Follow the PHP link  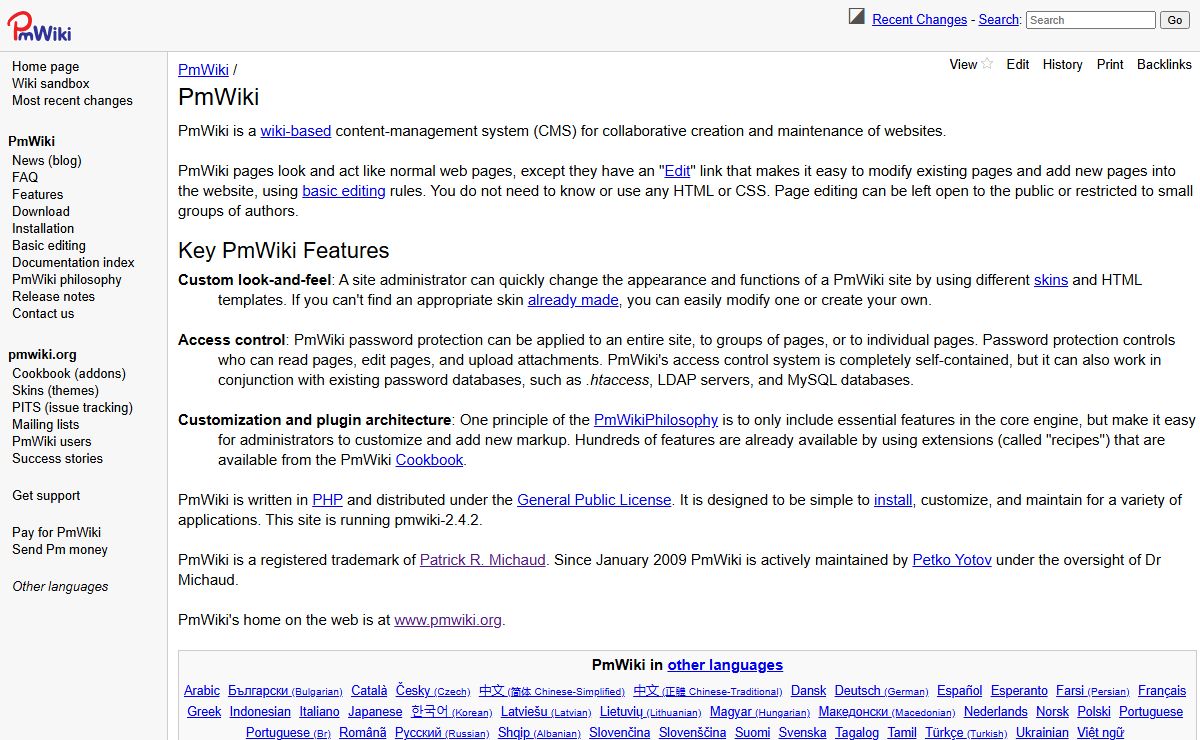coord(327,500)
